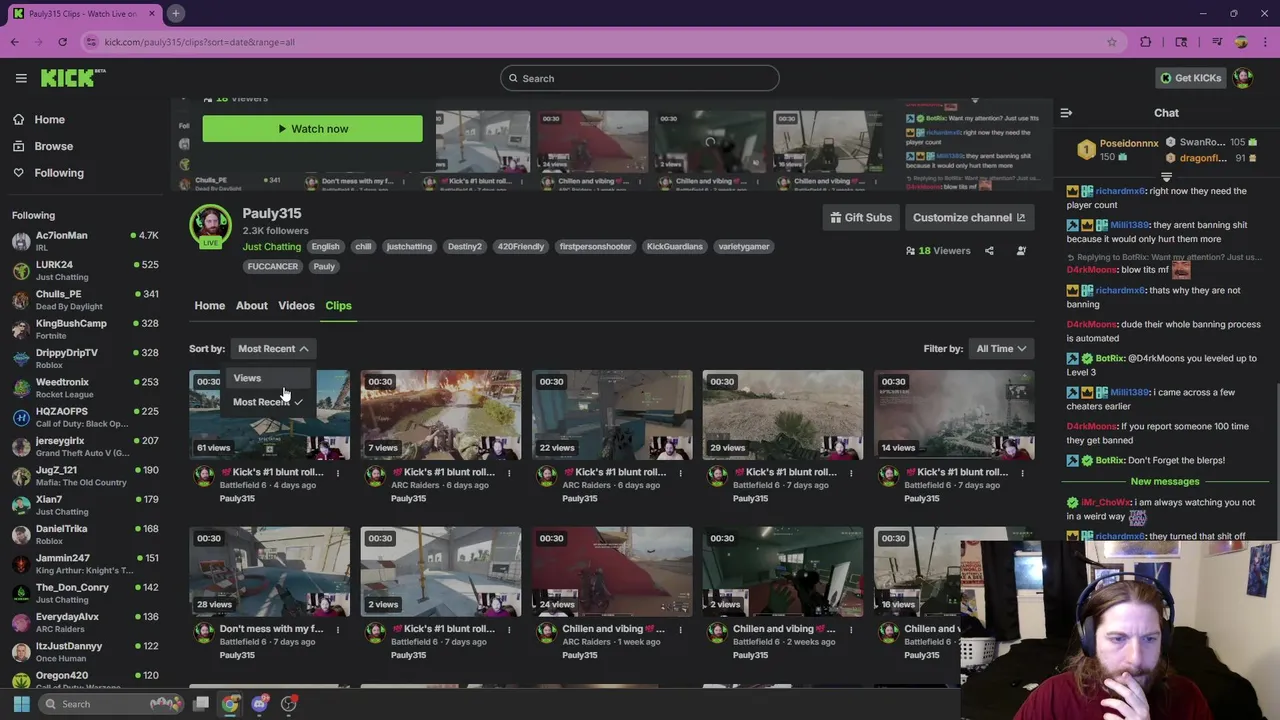The height and width of the screenshot is (720, 1280).
Task: Click the KickGuardians tag
Action: pos(674,247)
